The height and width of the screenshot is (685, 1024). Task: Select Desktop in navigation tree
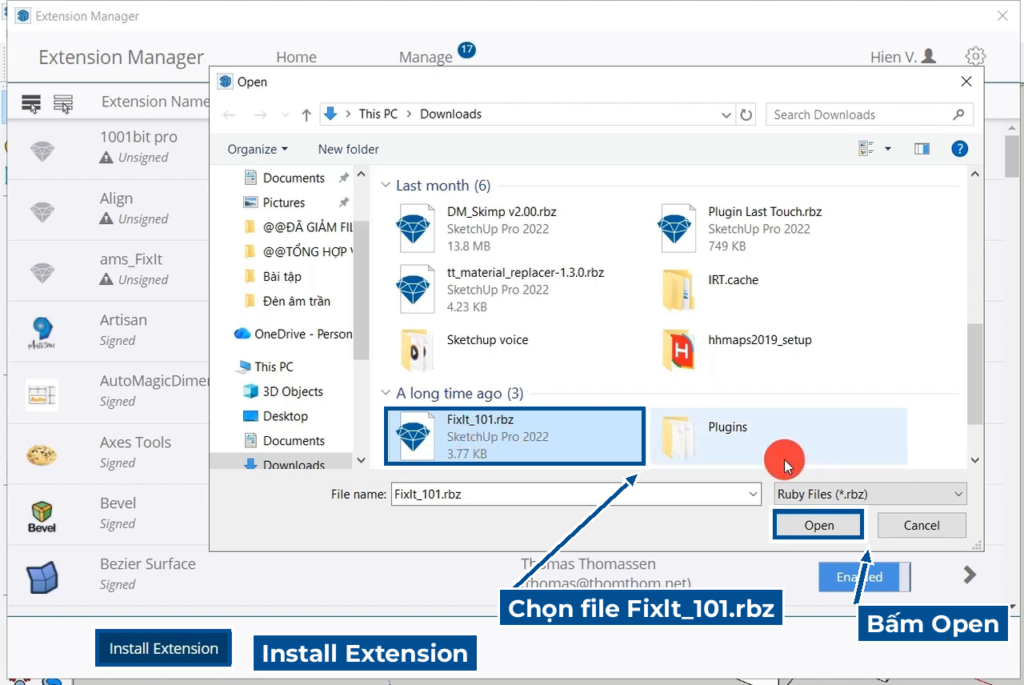point(285,416)
